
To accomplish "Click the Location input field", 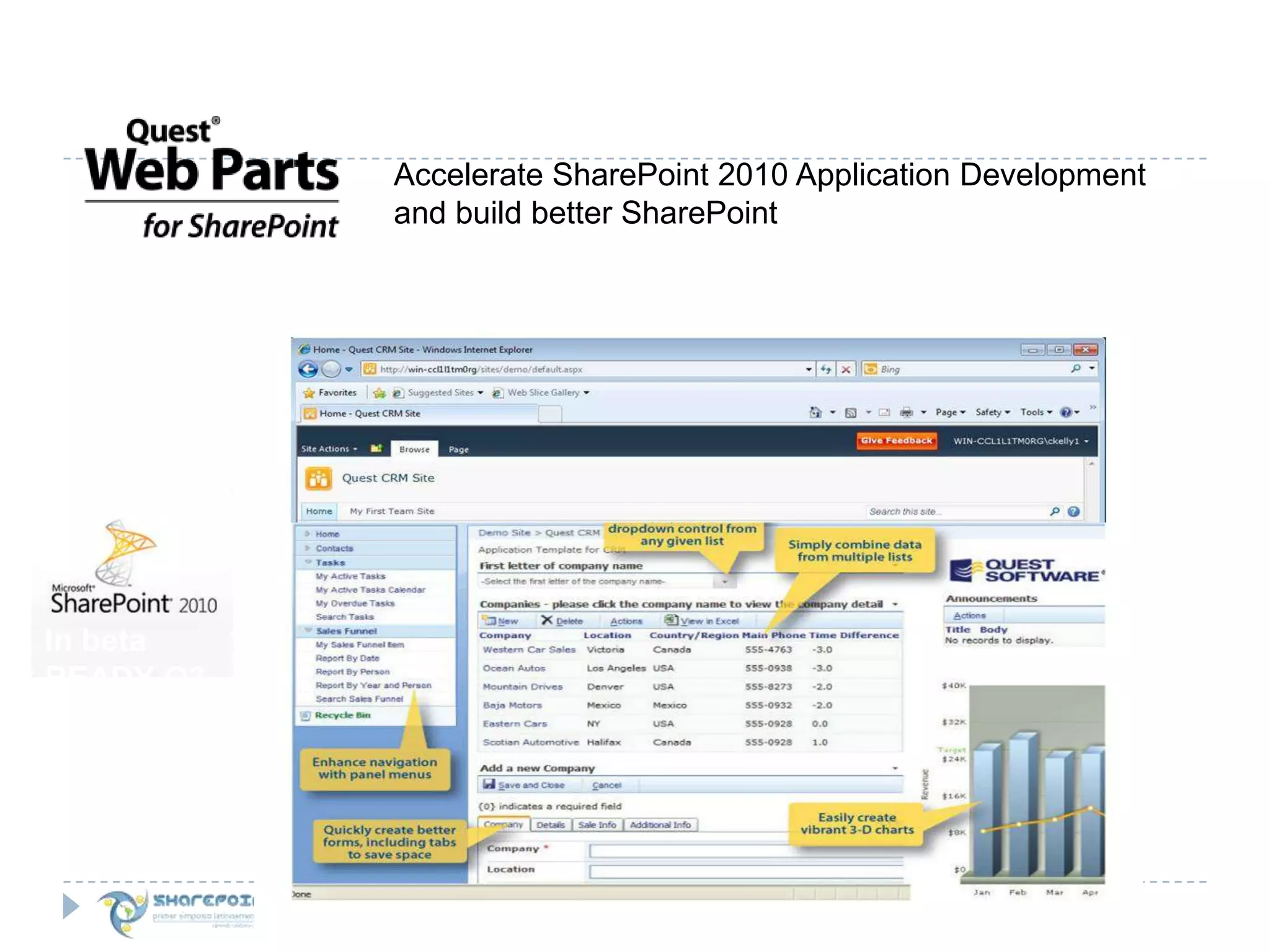I will [746, 871].
